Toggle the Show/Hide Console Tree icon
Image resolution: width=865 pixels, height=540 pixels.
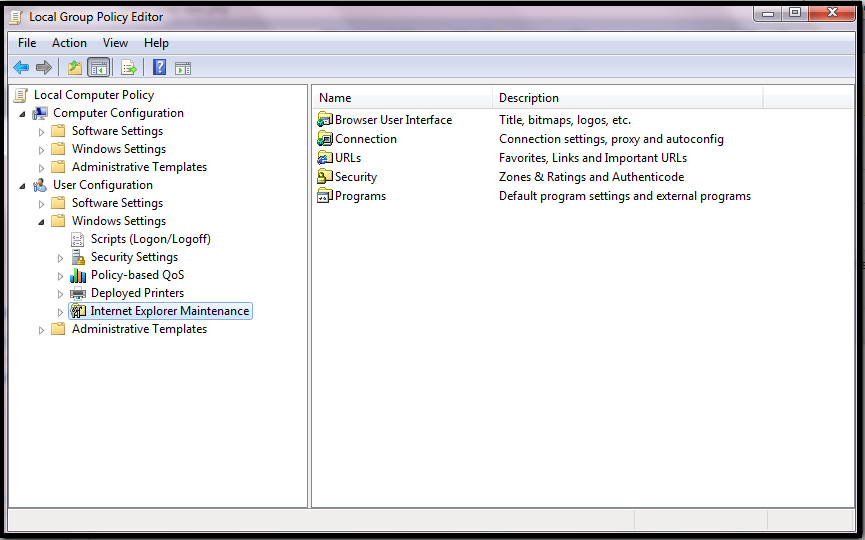click(99, 68)
